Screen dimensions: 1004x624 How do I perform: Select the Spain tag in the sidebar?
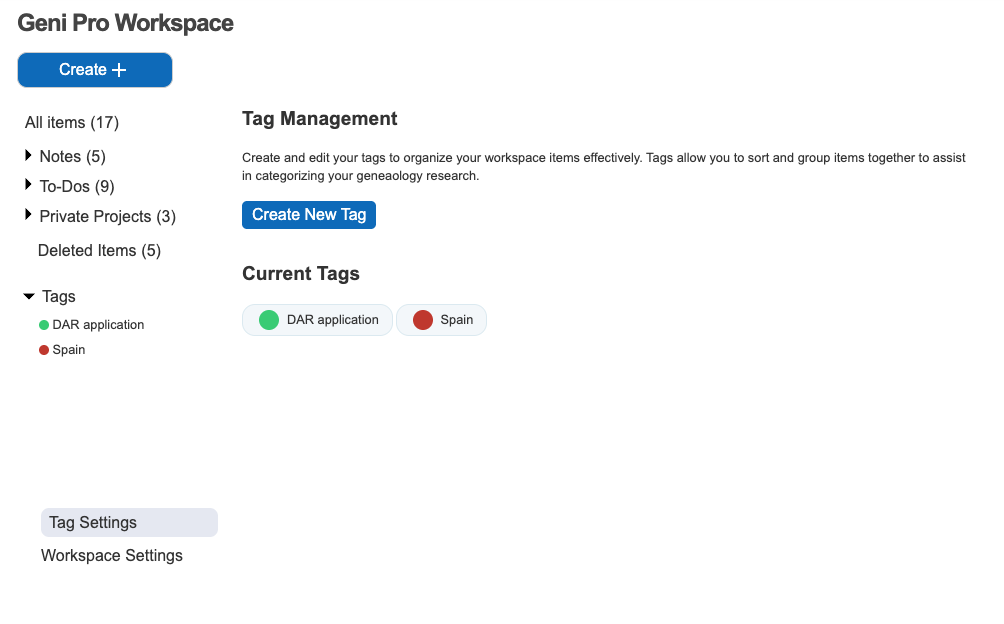pos(69,349)
